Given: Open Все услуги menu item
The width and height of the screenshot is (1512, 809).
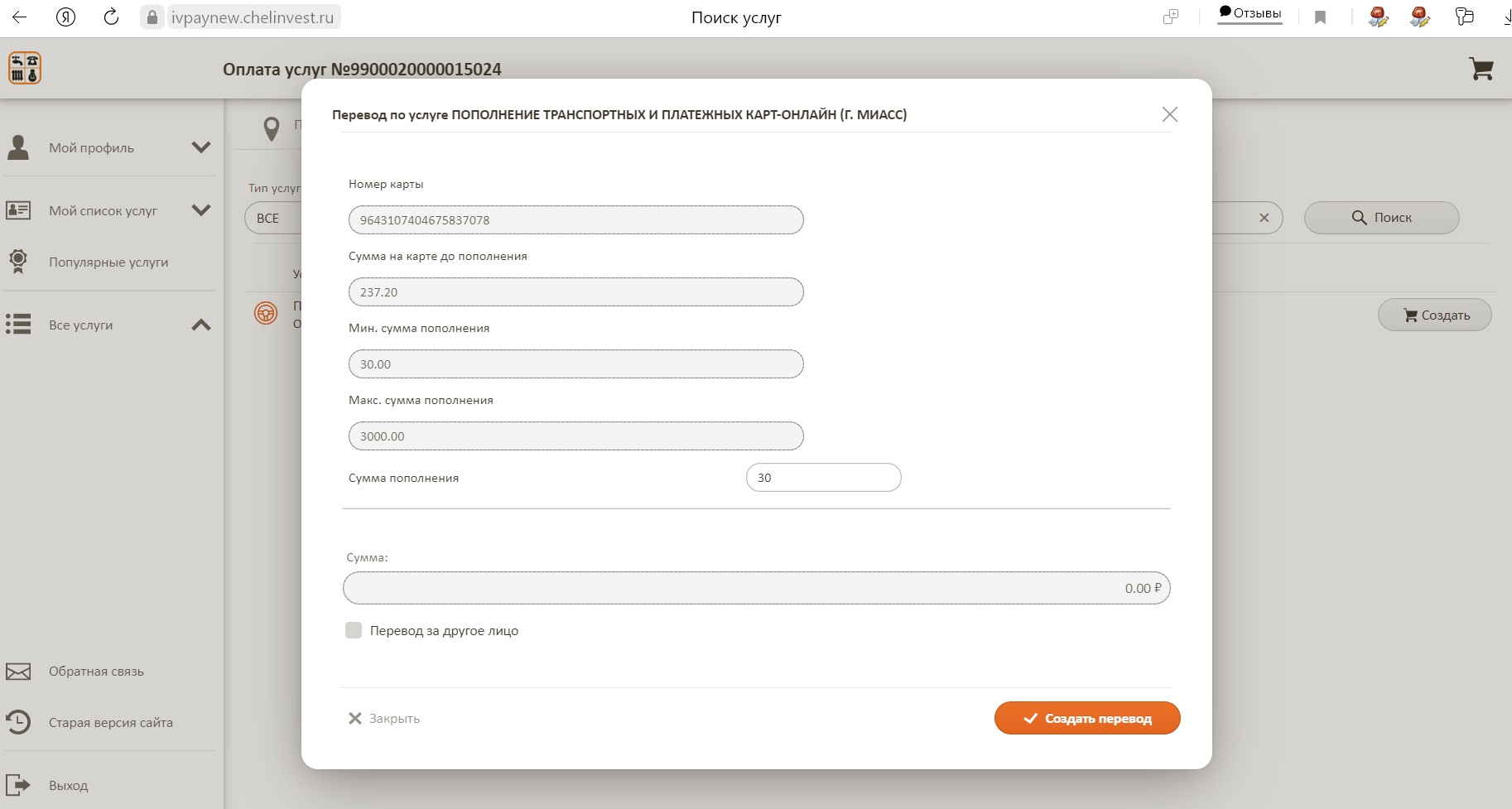Looking at the screenshot, I should (80, 325).
